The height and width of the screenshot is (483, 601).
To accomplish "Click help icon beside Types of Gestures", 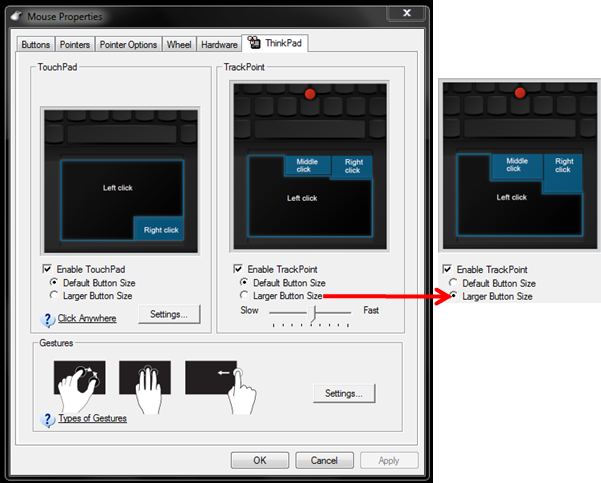I will [48, 419].
